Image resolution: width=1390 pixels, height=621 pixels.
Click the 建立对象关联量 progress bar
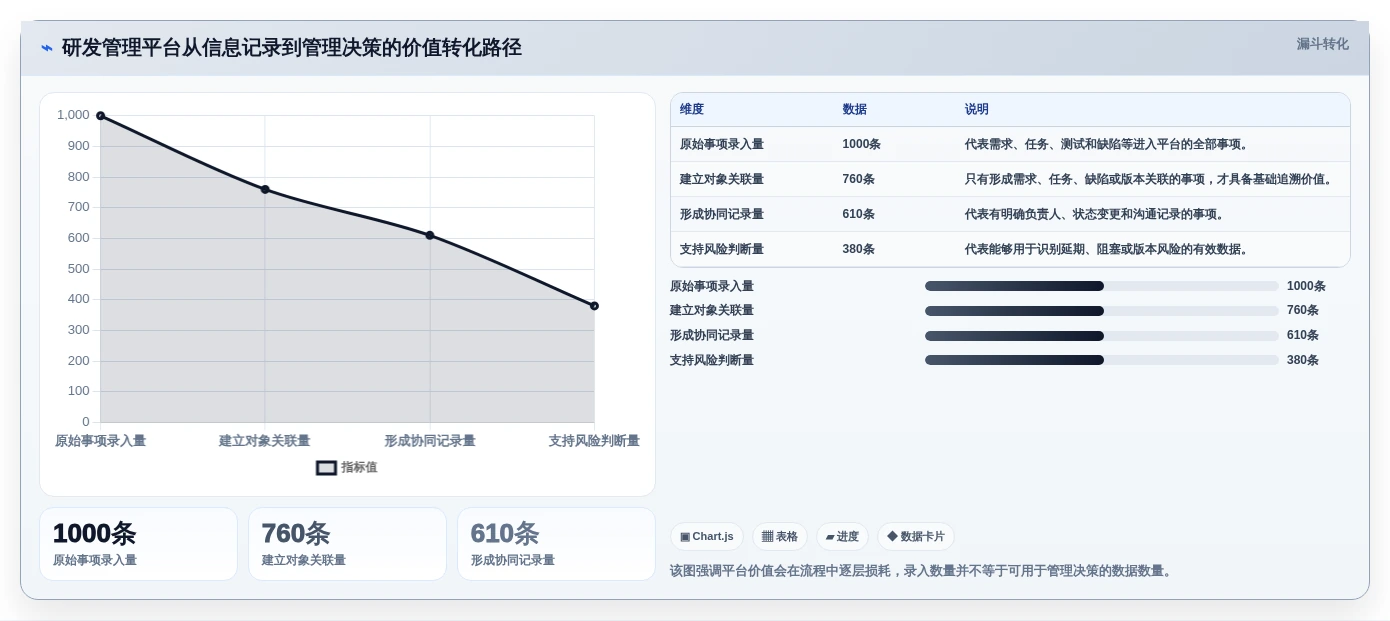coord(1102,311)
